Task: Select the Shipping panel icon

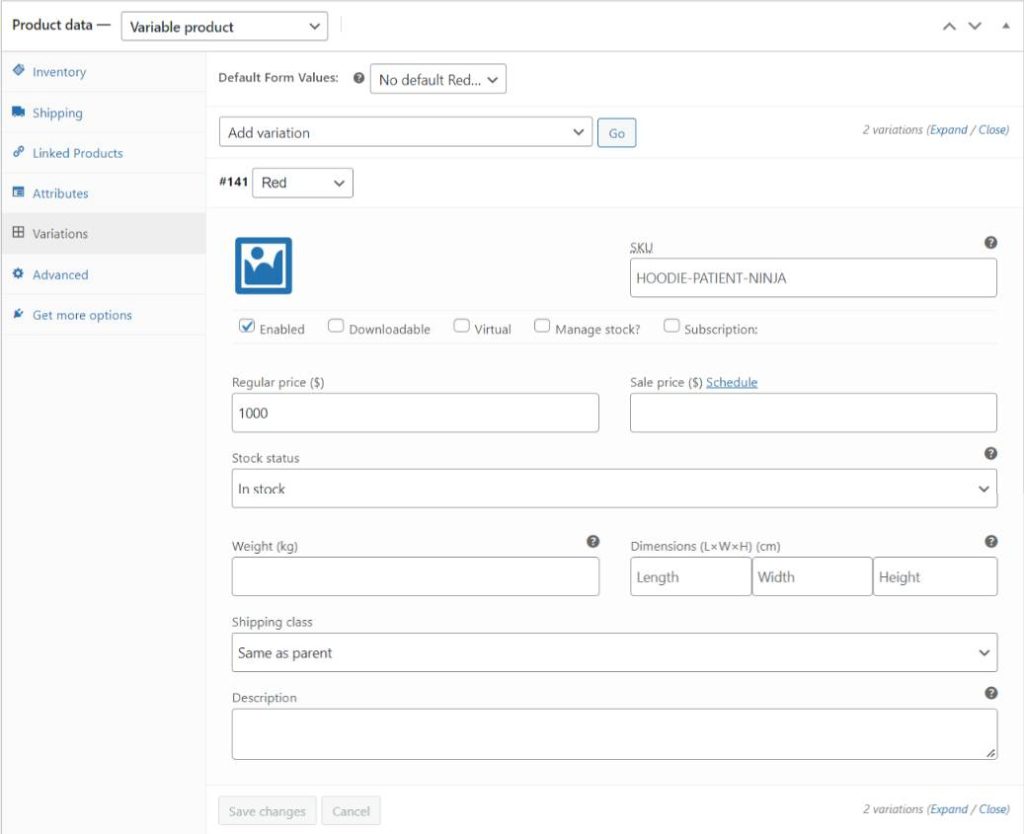Action: 18,113
